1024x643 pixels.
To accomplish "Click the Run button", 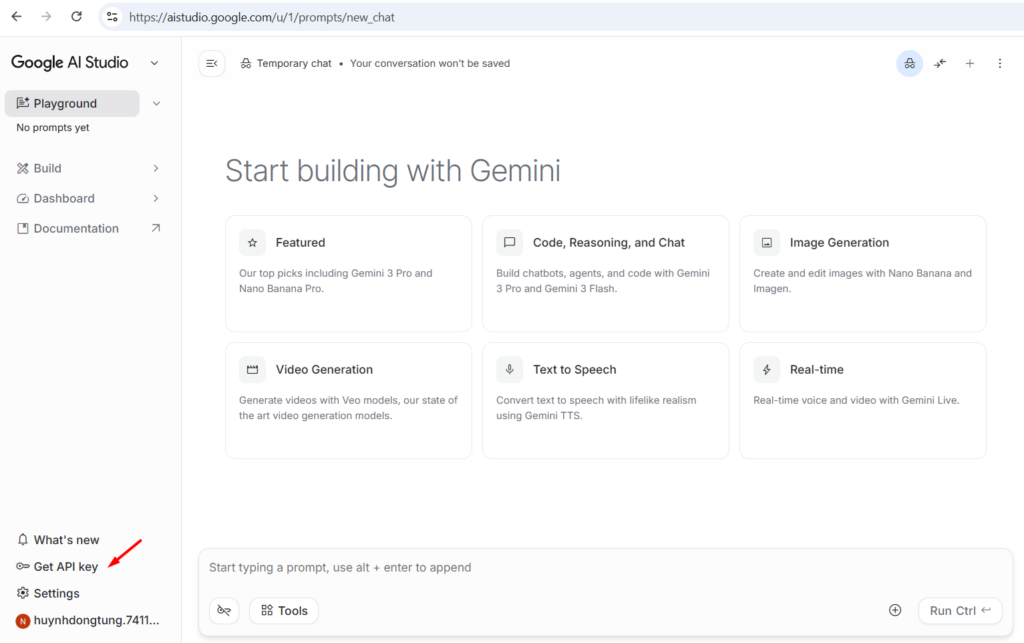I will point(959,610).
